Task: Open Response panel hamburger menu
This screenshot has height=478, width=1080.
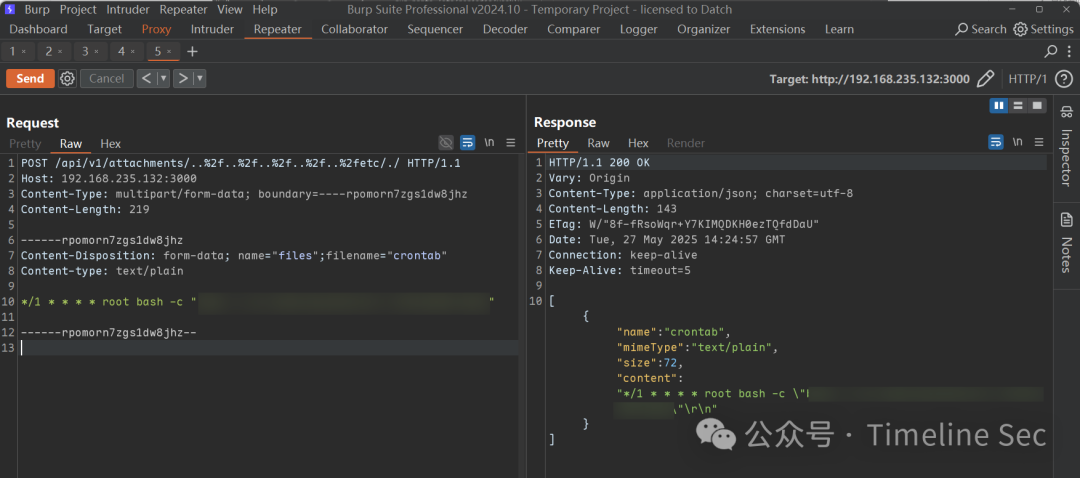Action: tap(1039, 142)
